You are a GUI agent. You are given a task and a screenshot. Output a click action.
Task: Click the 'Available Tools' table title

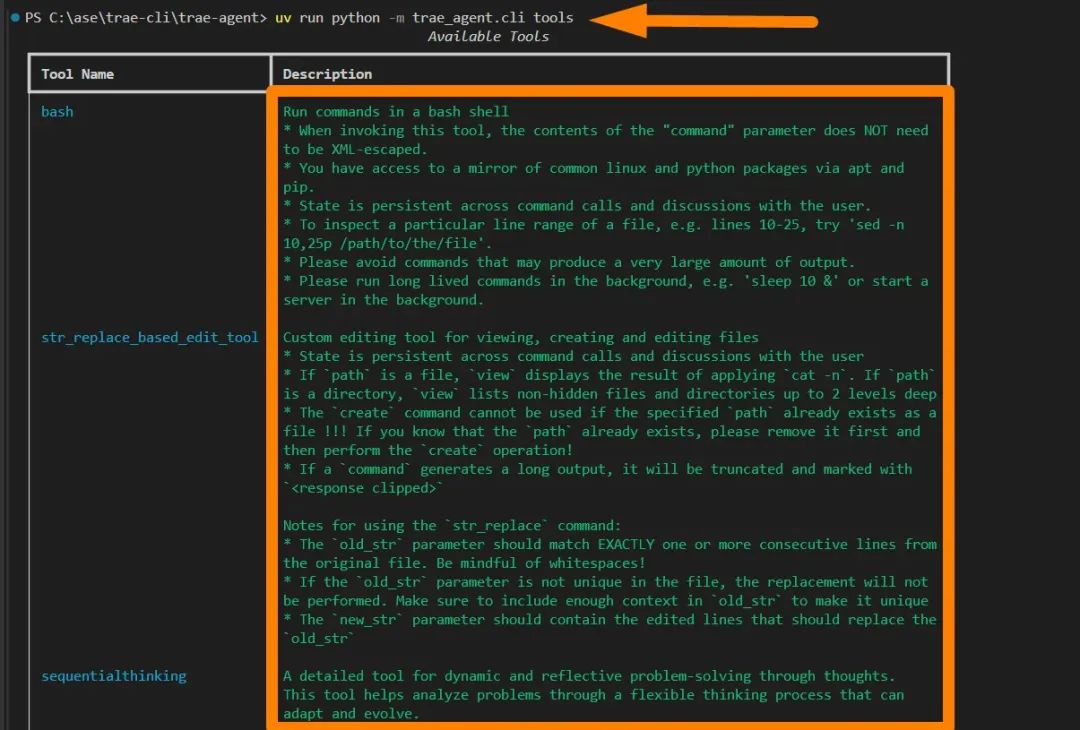488,37
